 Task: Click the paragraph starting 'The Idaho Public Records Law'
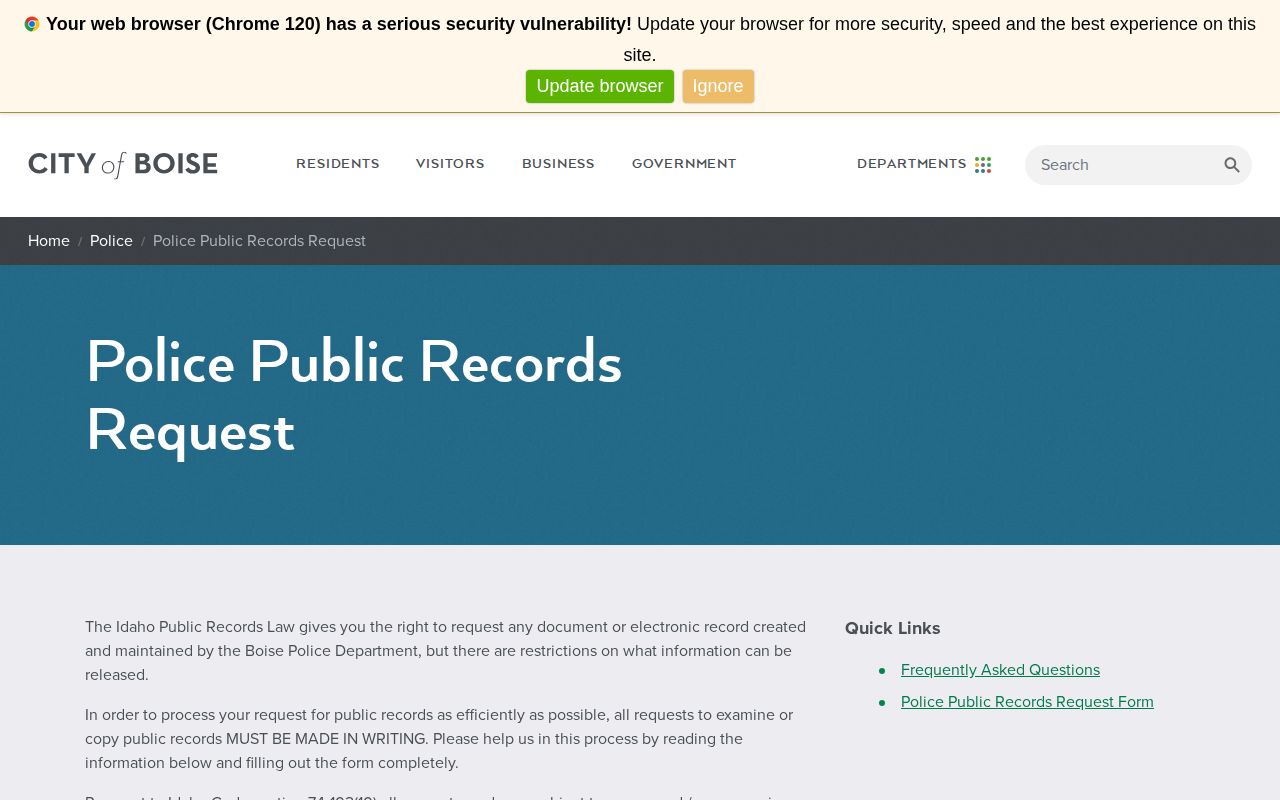(445, 651)
